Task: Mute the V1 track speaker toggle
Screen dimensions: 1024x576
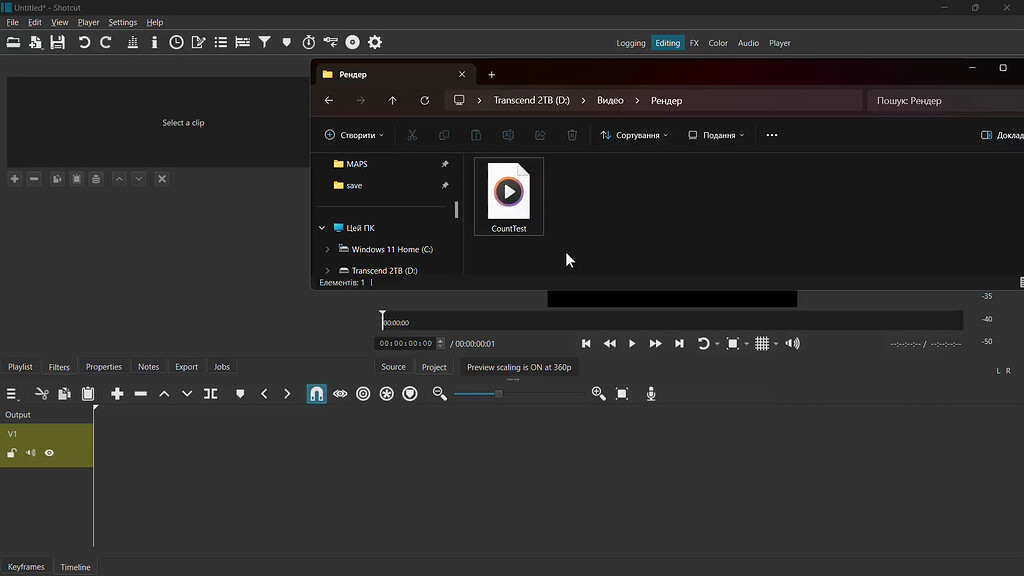Action: point(30,452)
